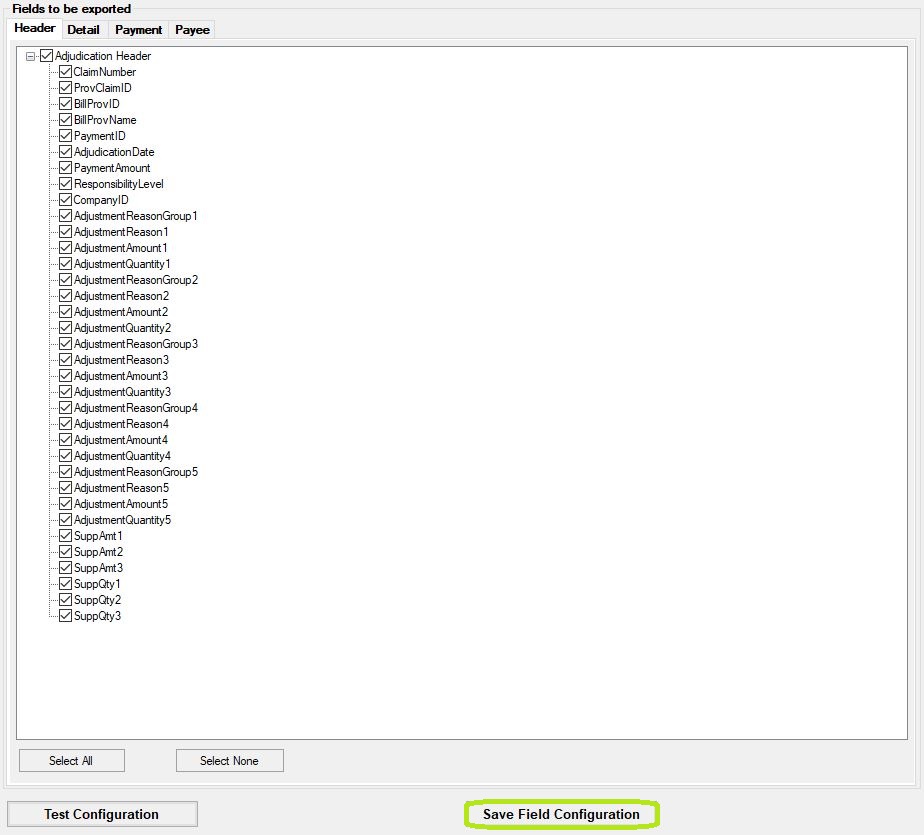Uncheck AdjustmentReasonGroup2 checkbox
Viewport: 924px width, 835px height.
pos(65,280)
